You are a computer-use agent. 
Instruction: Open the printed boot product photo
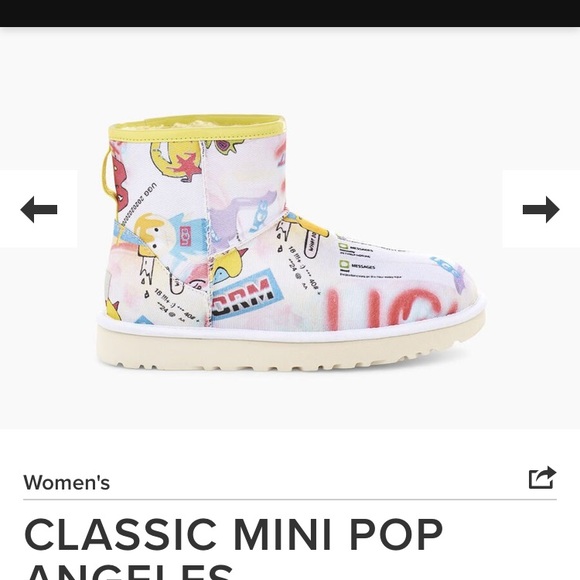291,242
